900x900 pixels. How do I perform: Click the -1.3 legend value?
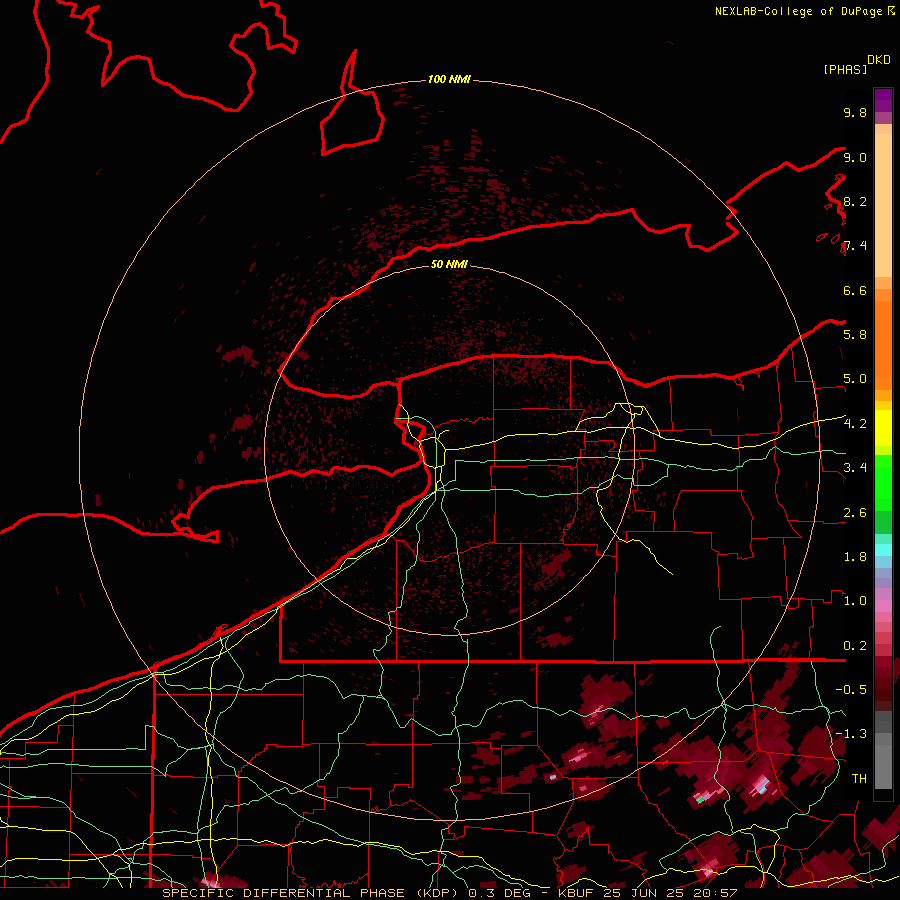[851, 734]
